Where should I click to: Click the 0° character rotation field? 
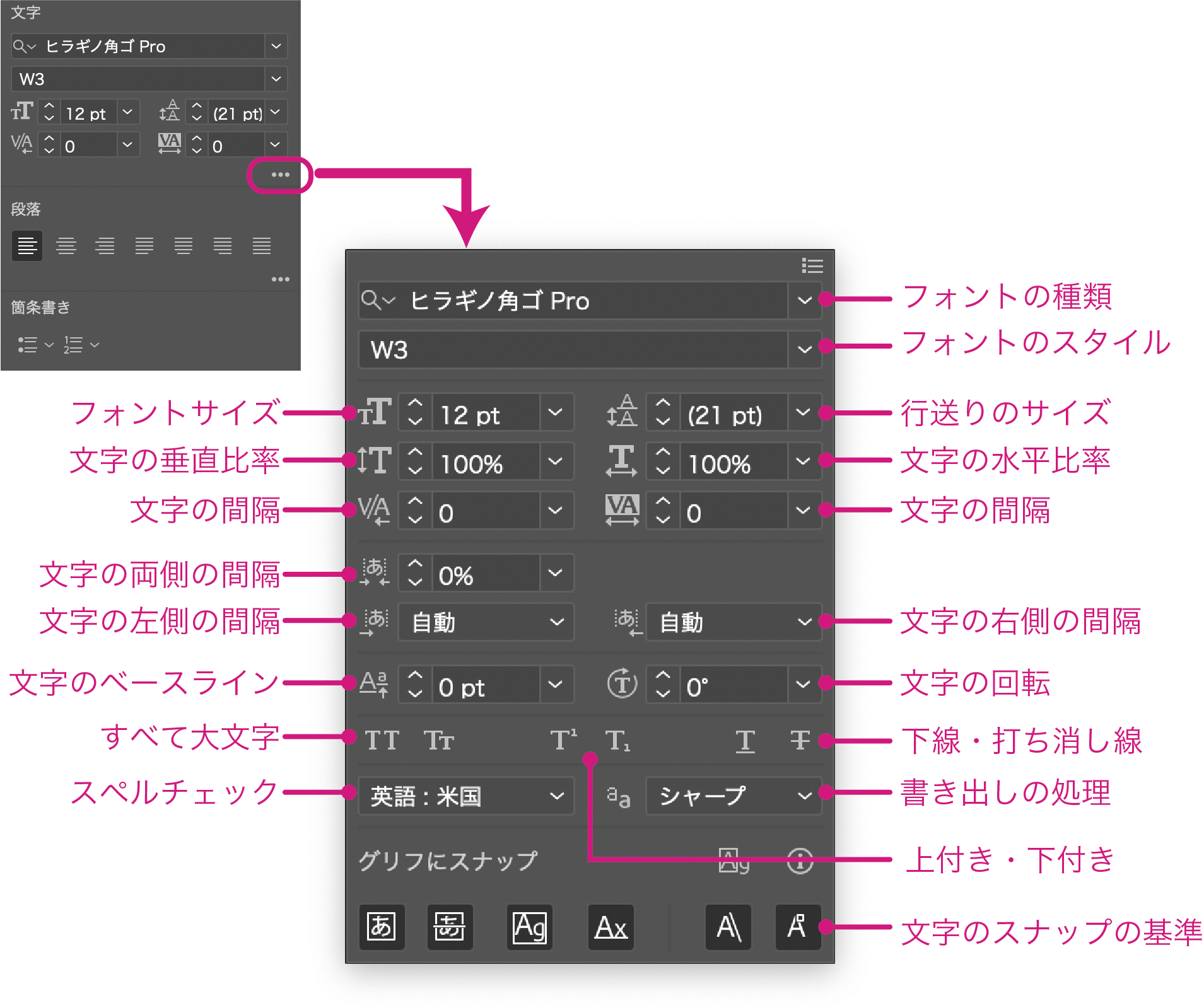click(x=733, y=686)
